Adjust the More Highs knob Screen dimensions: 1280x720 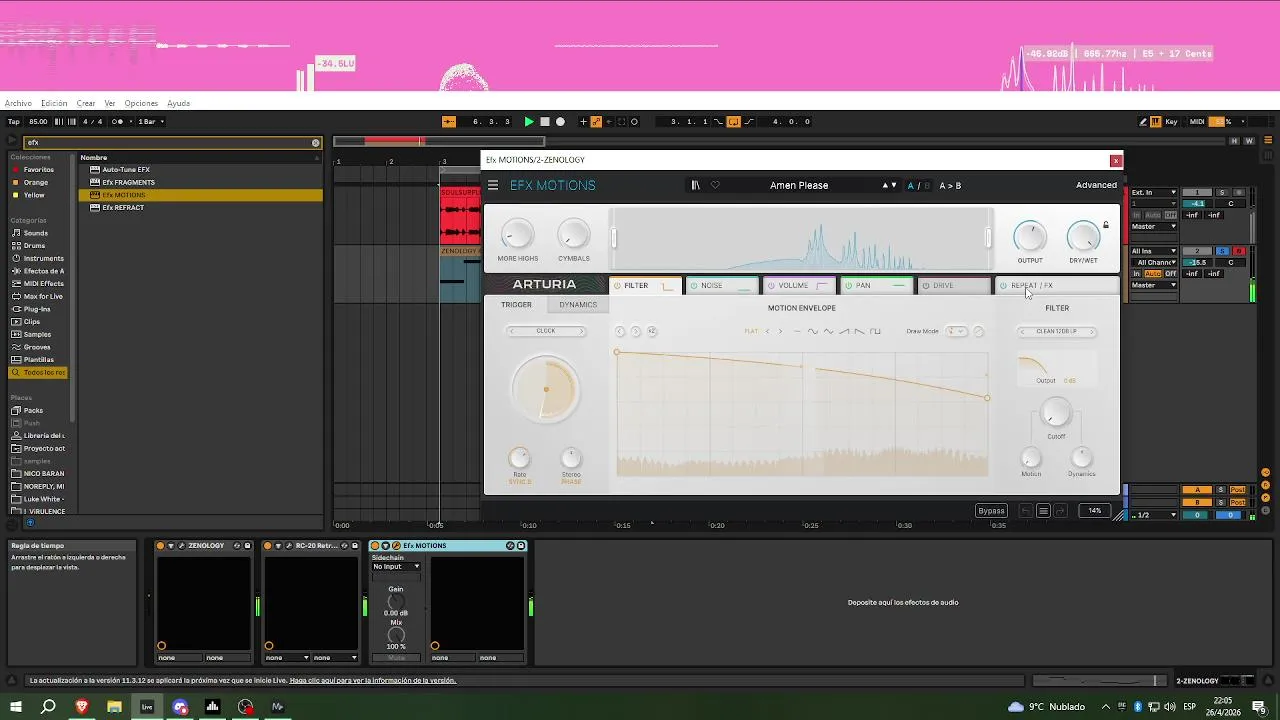point(517,234)
